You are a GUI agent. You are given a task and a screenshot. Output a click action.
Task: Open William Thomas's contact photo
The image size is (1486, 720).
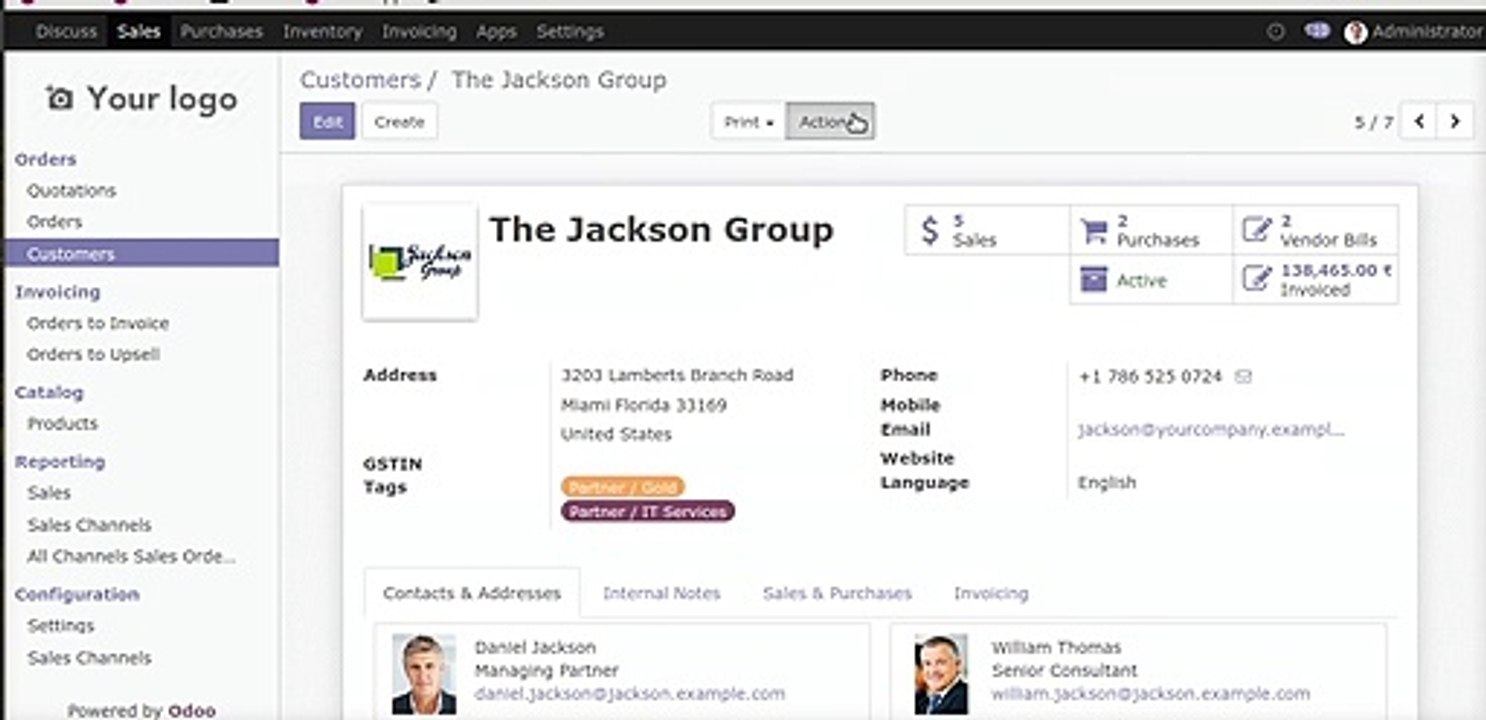[x=941, y=673]
